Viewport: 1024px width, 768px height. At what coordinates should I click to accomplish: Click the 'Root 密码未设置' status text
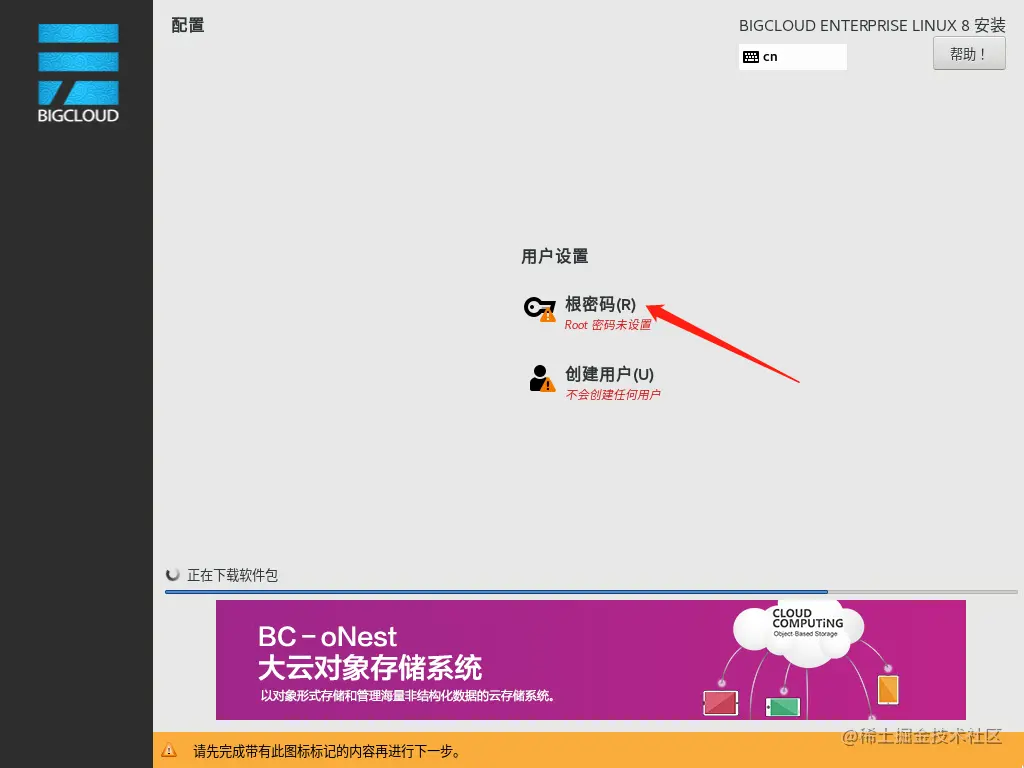tap(607, 325)
